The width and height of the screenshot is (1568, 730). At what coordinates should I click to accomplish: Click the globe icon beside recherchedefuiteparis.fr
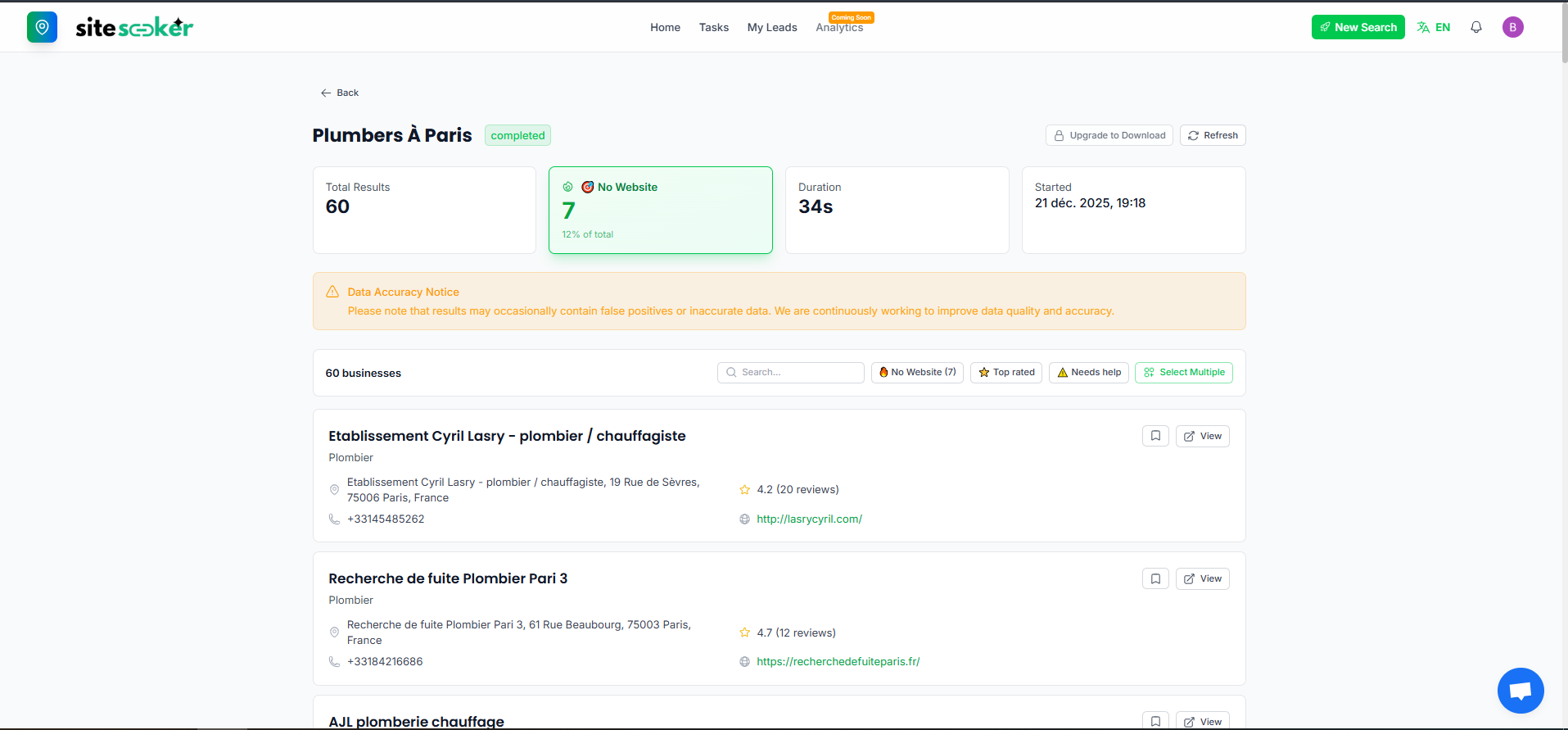tap(744, 661)
